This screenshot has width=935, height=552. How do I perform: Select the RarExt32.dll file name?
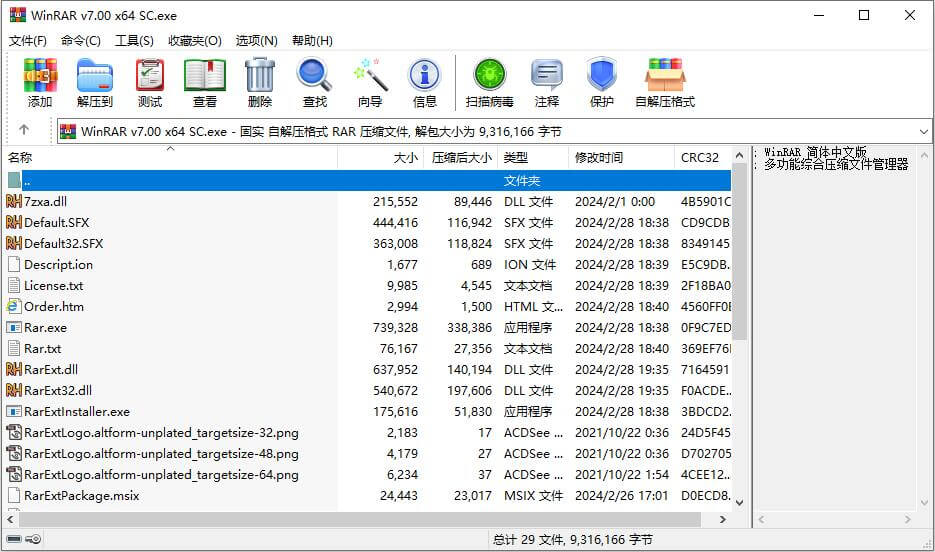tap(58, 390)
